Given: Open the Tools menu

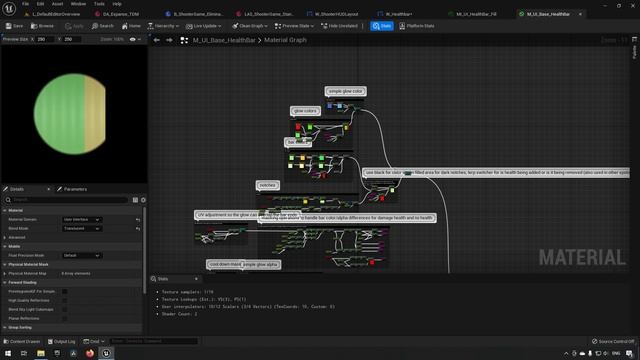Looking at the screenshot, I should 99,4.
